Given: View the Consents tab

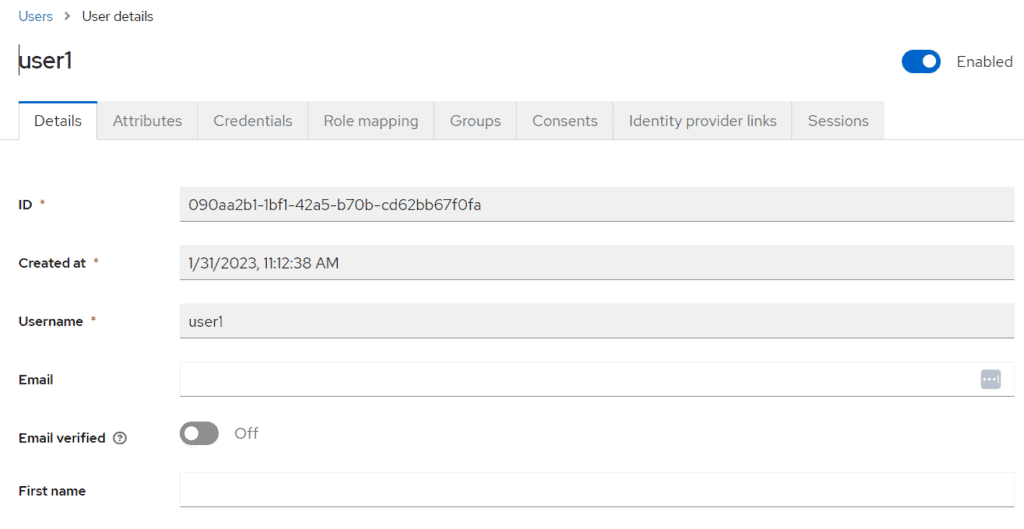Looking at the screenshot, I should [565, 121].
